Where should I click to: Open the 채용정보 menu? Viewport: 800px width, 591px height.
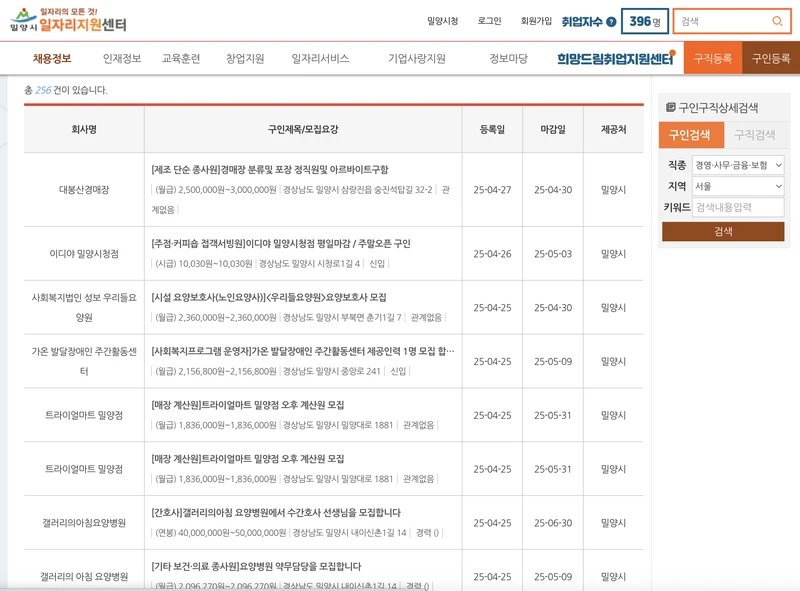52,59
